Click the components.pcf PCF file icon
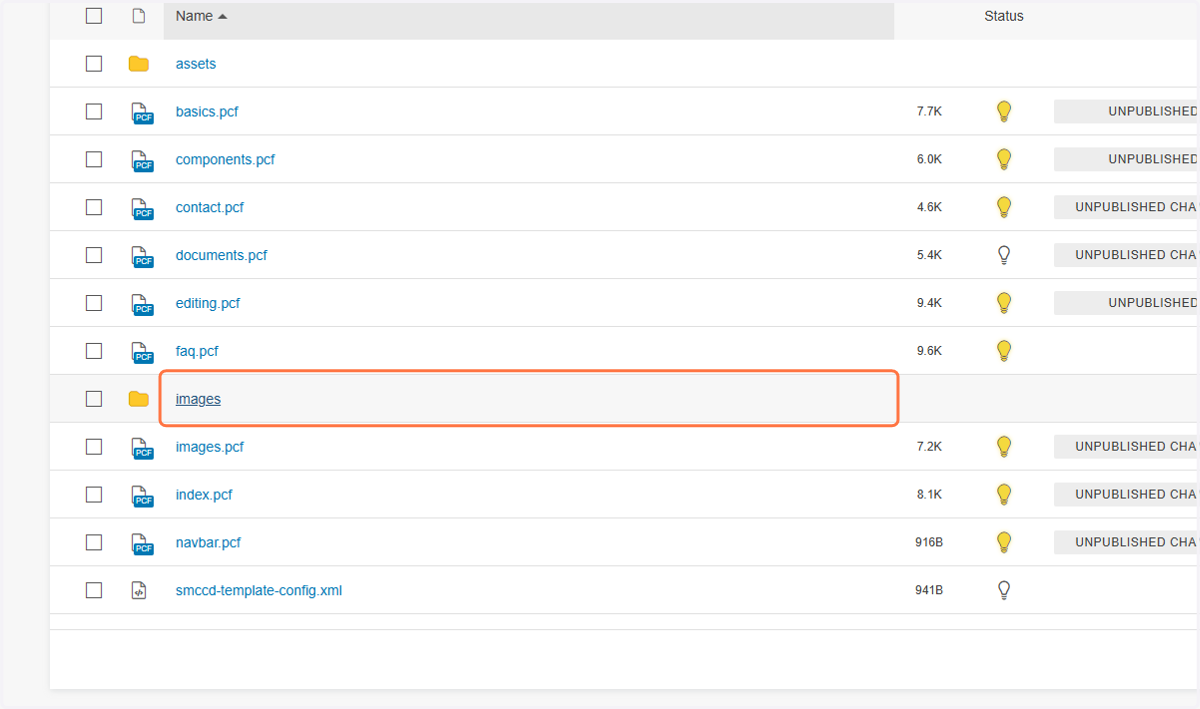Viewport: 1200px width, 709px height. click(x=142, y=160)
